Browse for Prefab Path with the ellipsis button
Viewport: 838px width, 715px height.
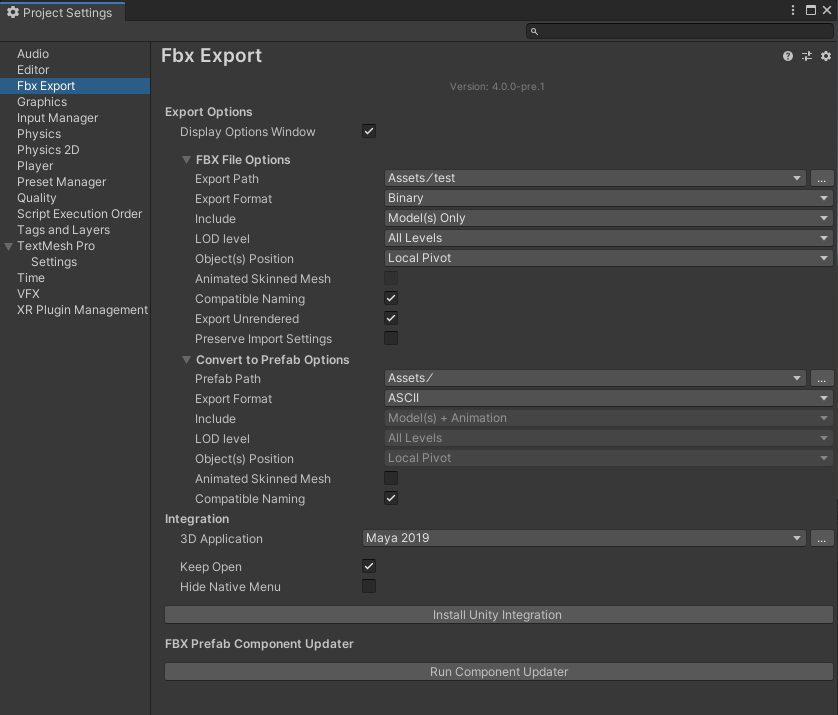click(x=821, y=378)
